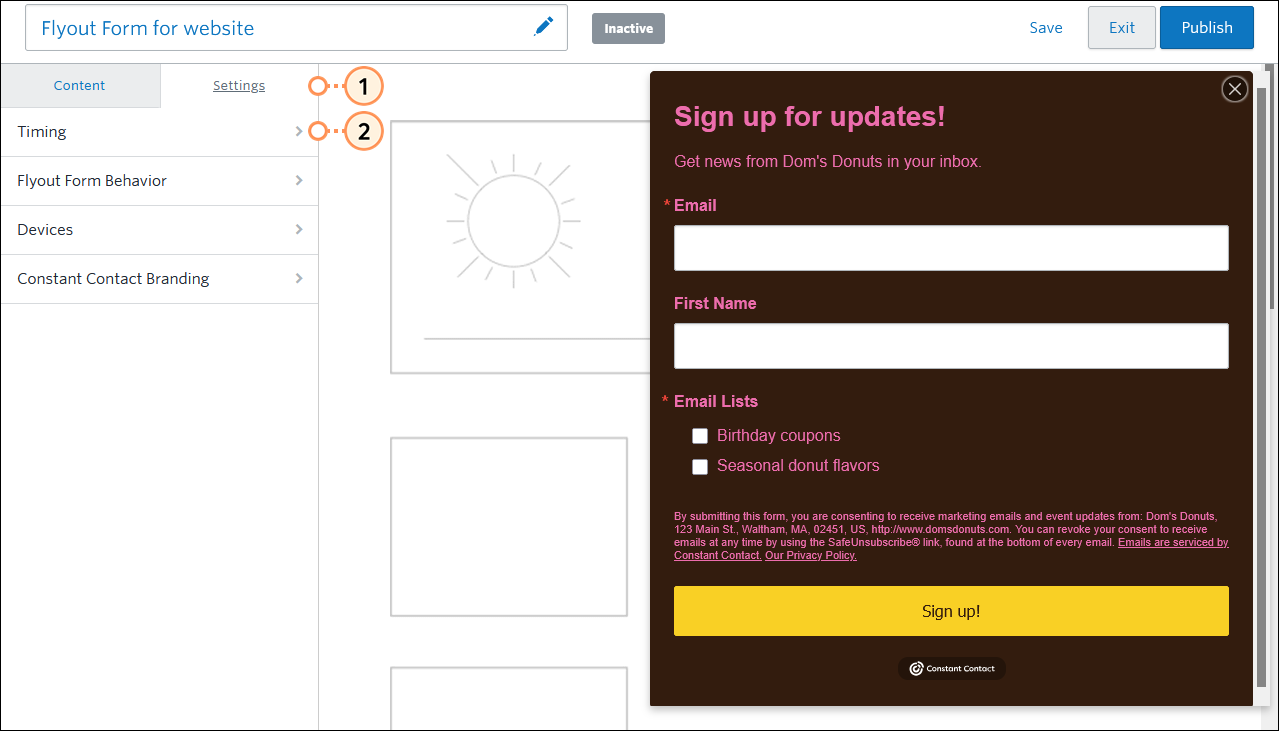
Task: Open the Our Privacy Policy link
Action: (810, 555)
